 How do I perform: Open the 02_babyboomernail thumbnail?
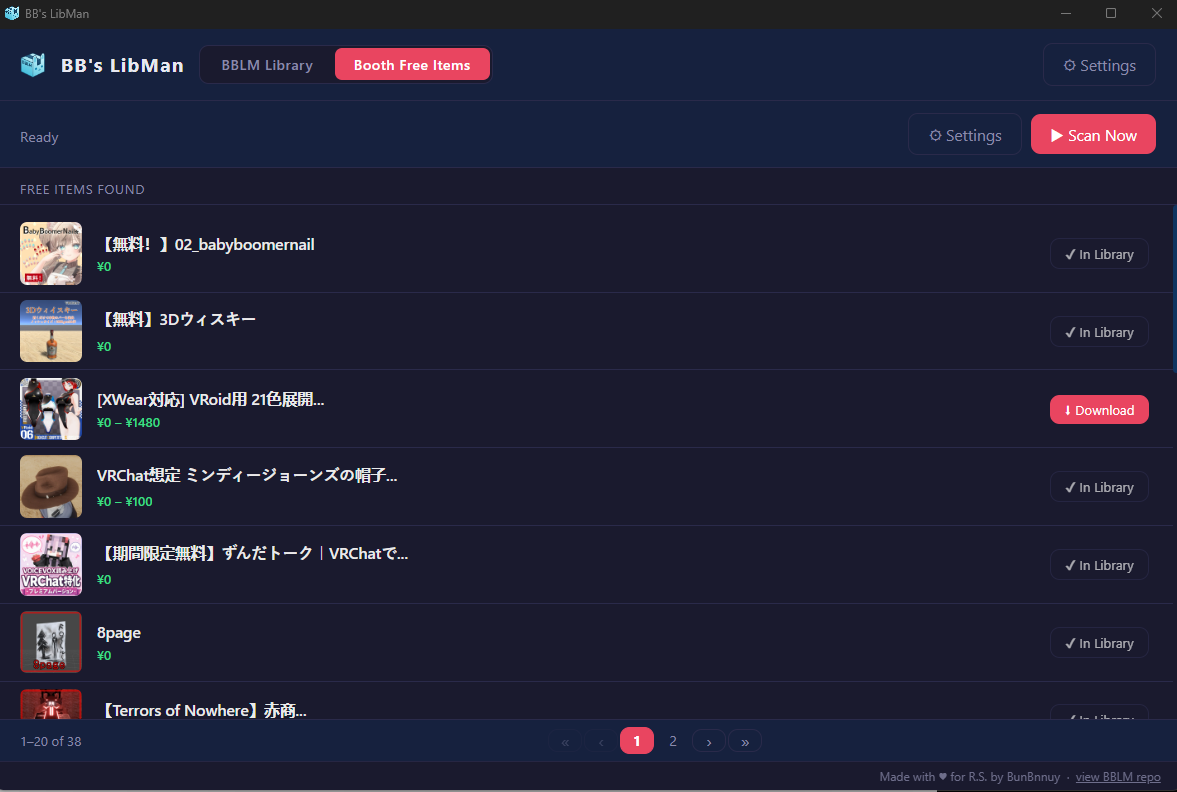(x=51, y=254)
